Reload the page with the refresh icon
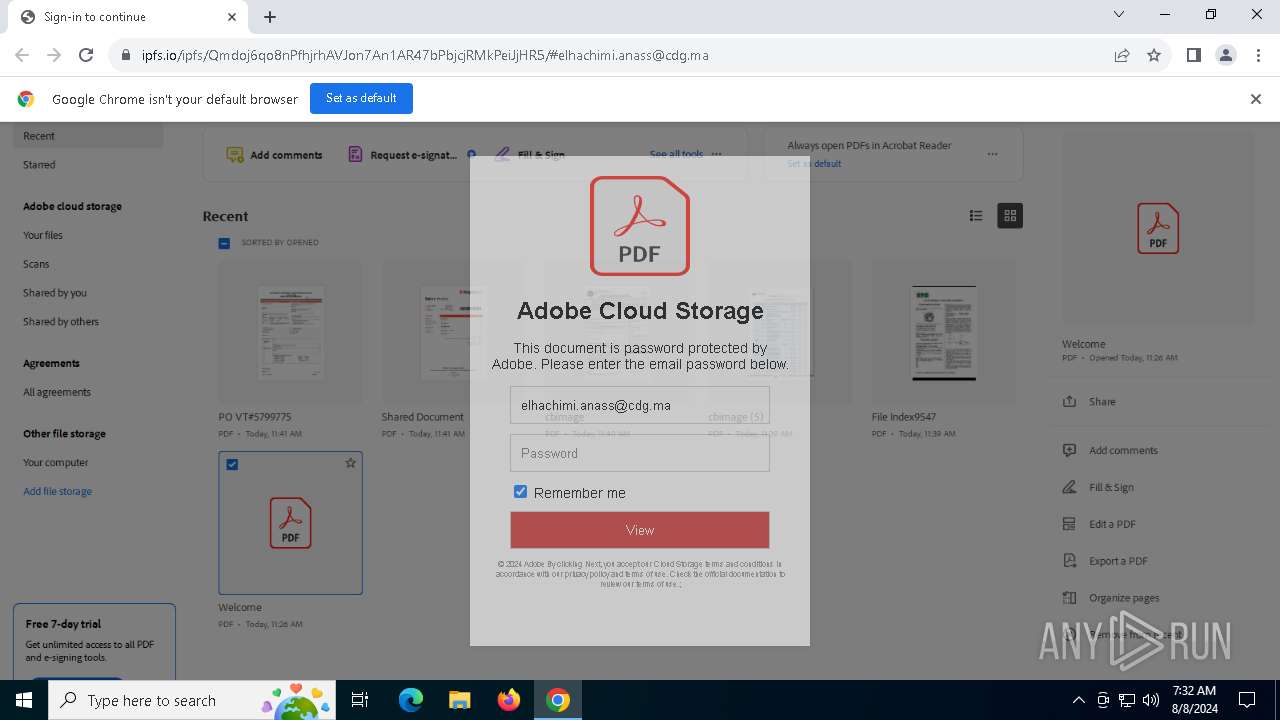The image size is (1280, 720). coord(86,55)
